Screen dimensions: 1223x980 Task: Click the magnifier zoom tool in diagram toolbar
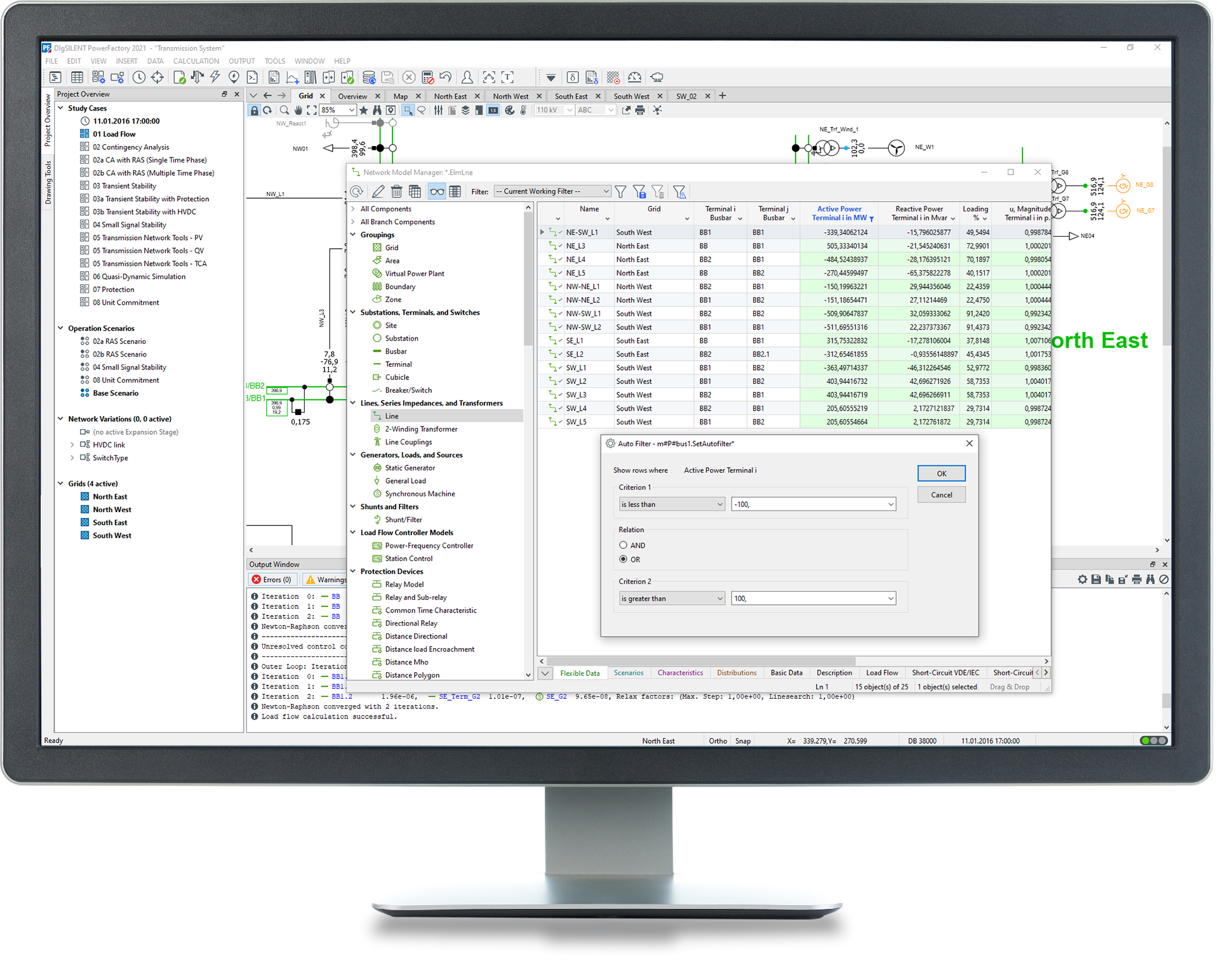click(x=284, y=110)
